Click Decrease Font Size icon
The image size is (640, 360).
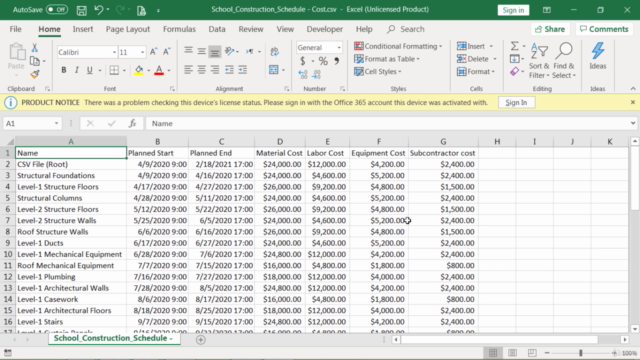(x=167, y=51)
